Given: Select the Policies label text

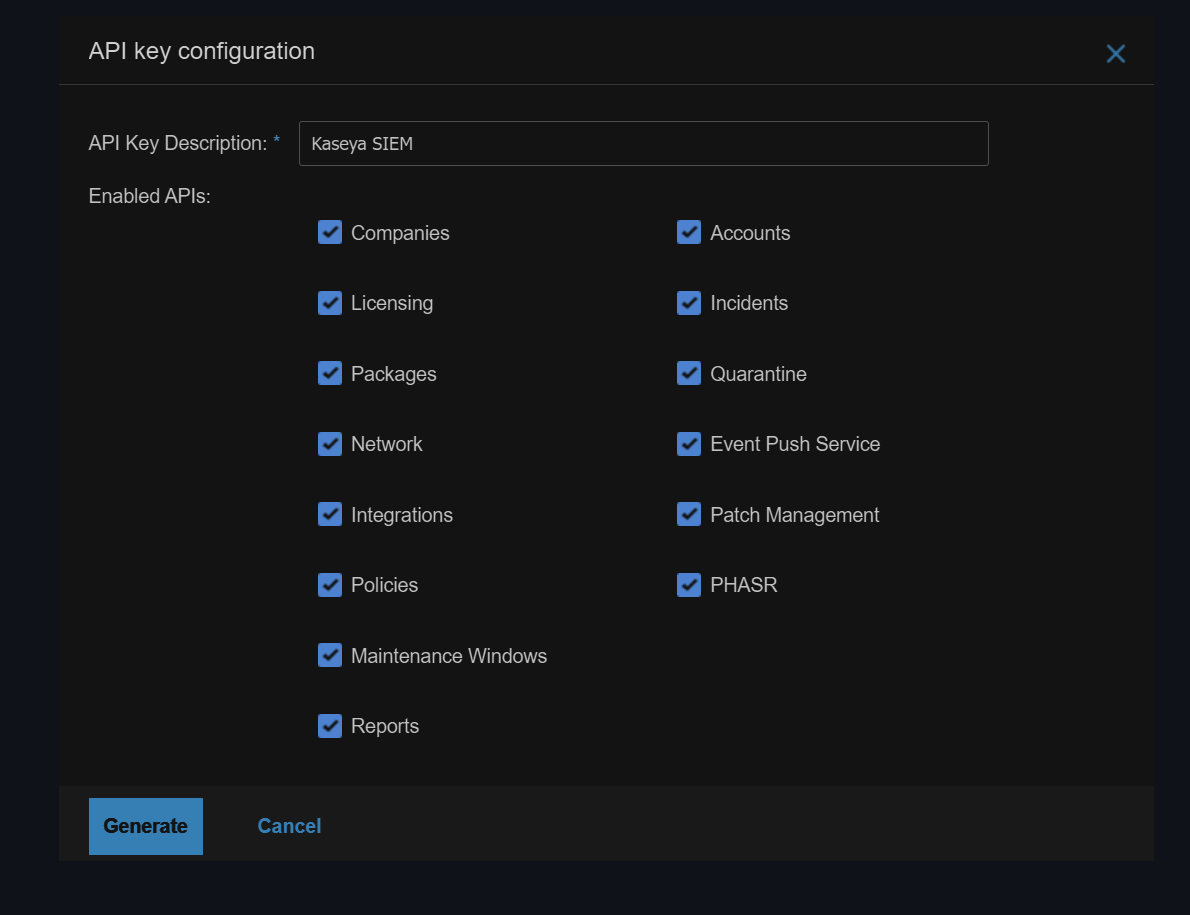Looking at the screenshot, I should [384, 585].
